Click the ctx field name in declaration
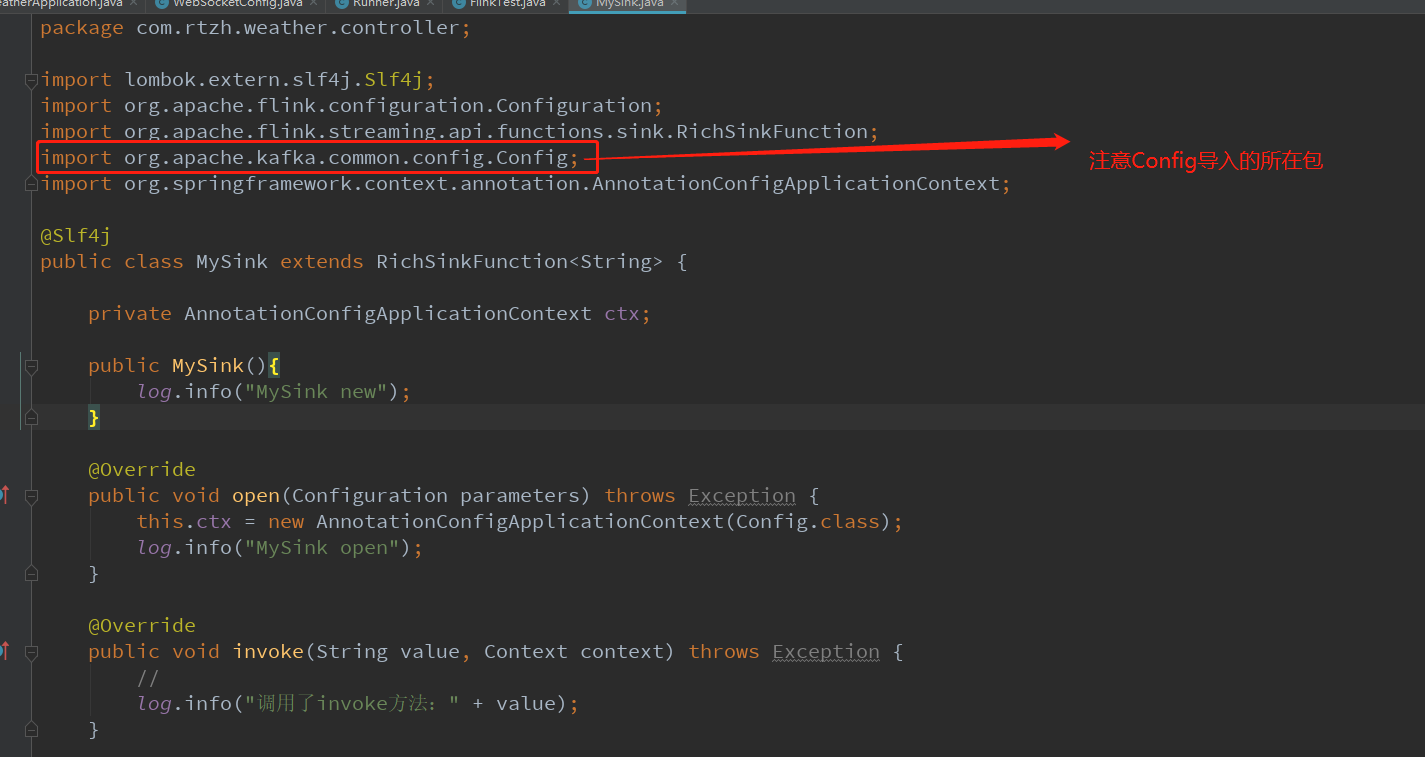 click(622, 314)
